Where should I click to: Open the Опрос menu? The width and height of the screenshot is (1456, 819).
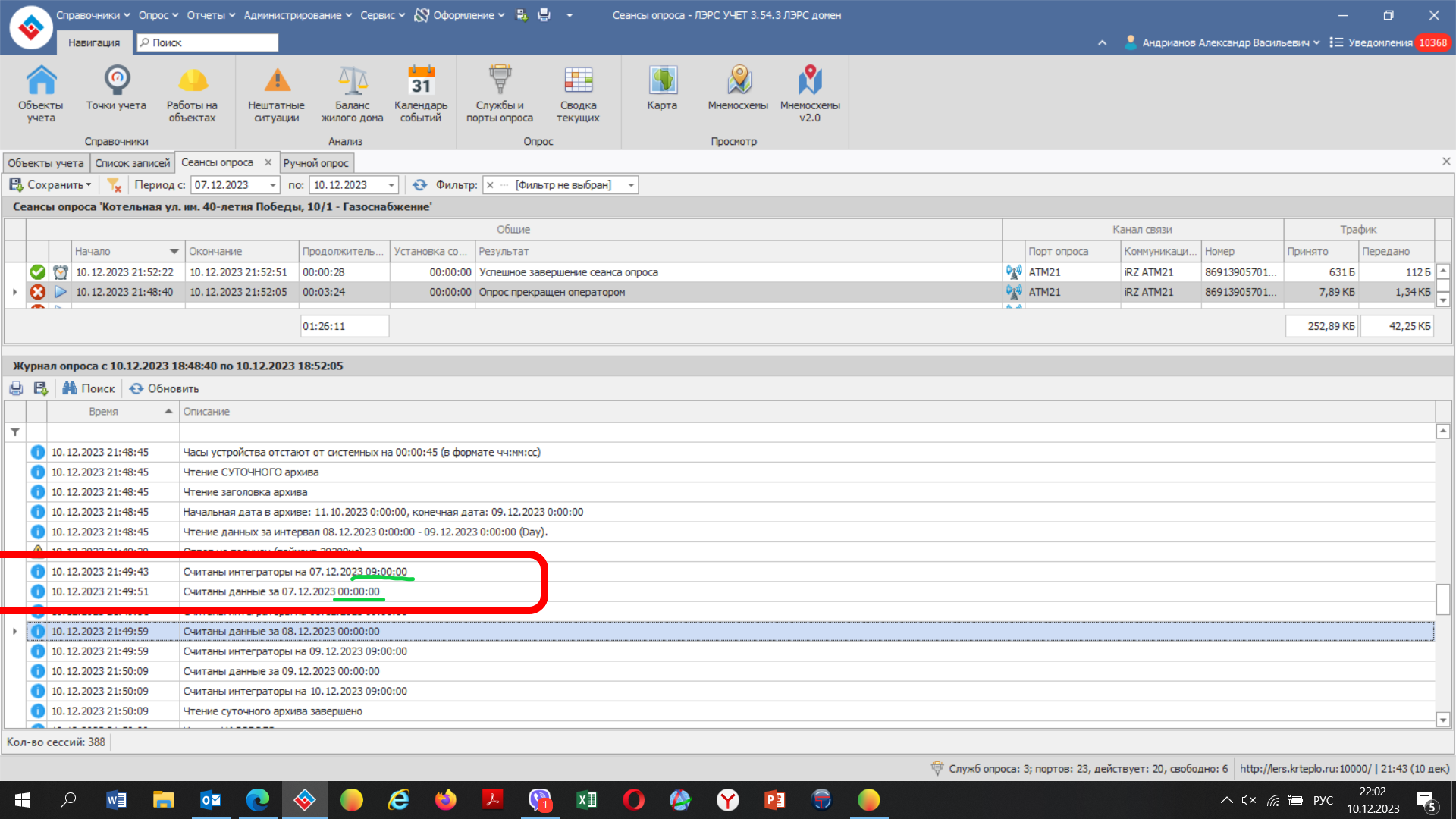pos(158,15)
